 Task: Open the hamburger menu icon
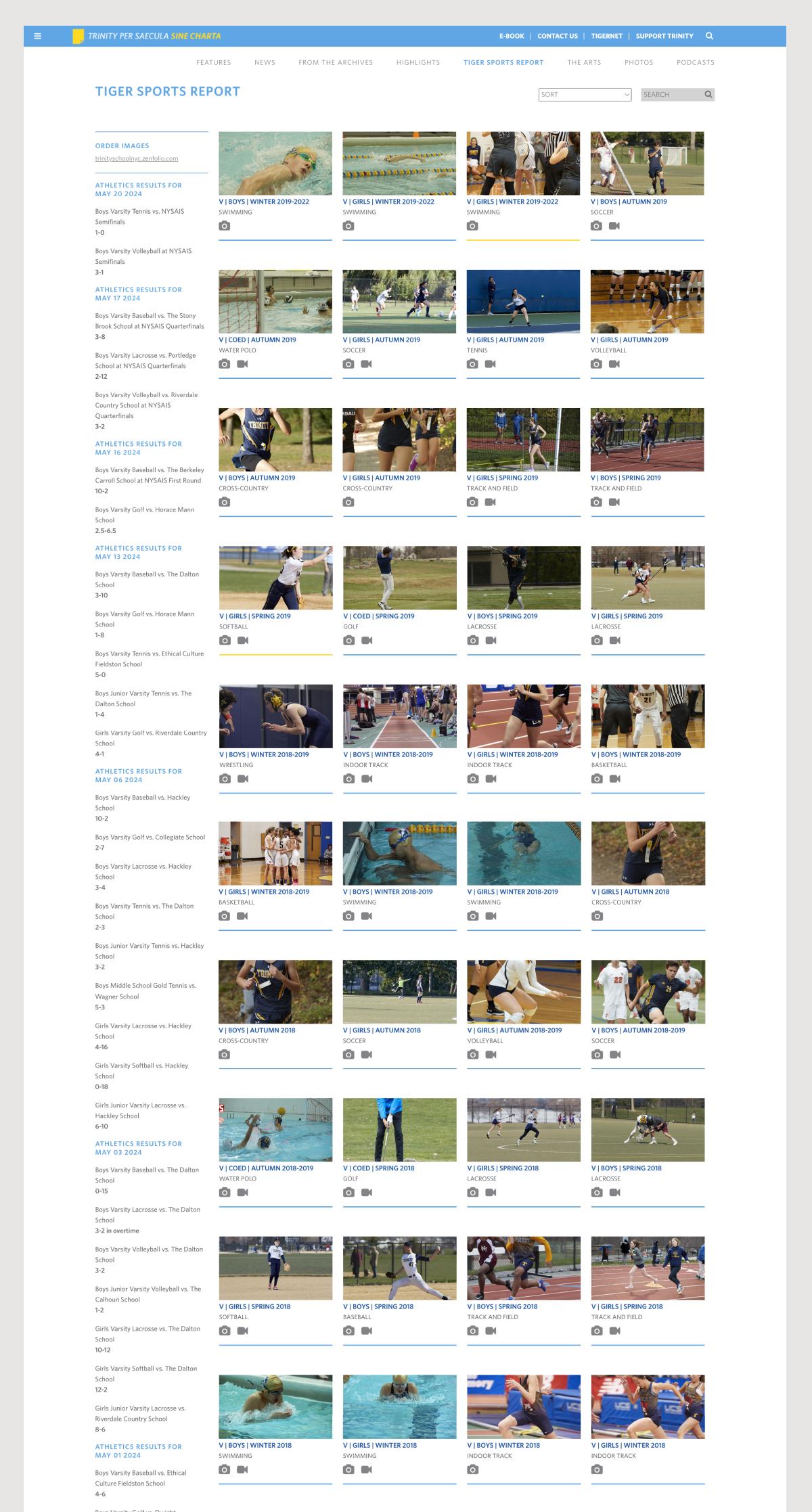click(38, 37)
